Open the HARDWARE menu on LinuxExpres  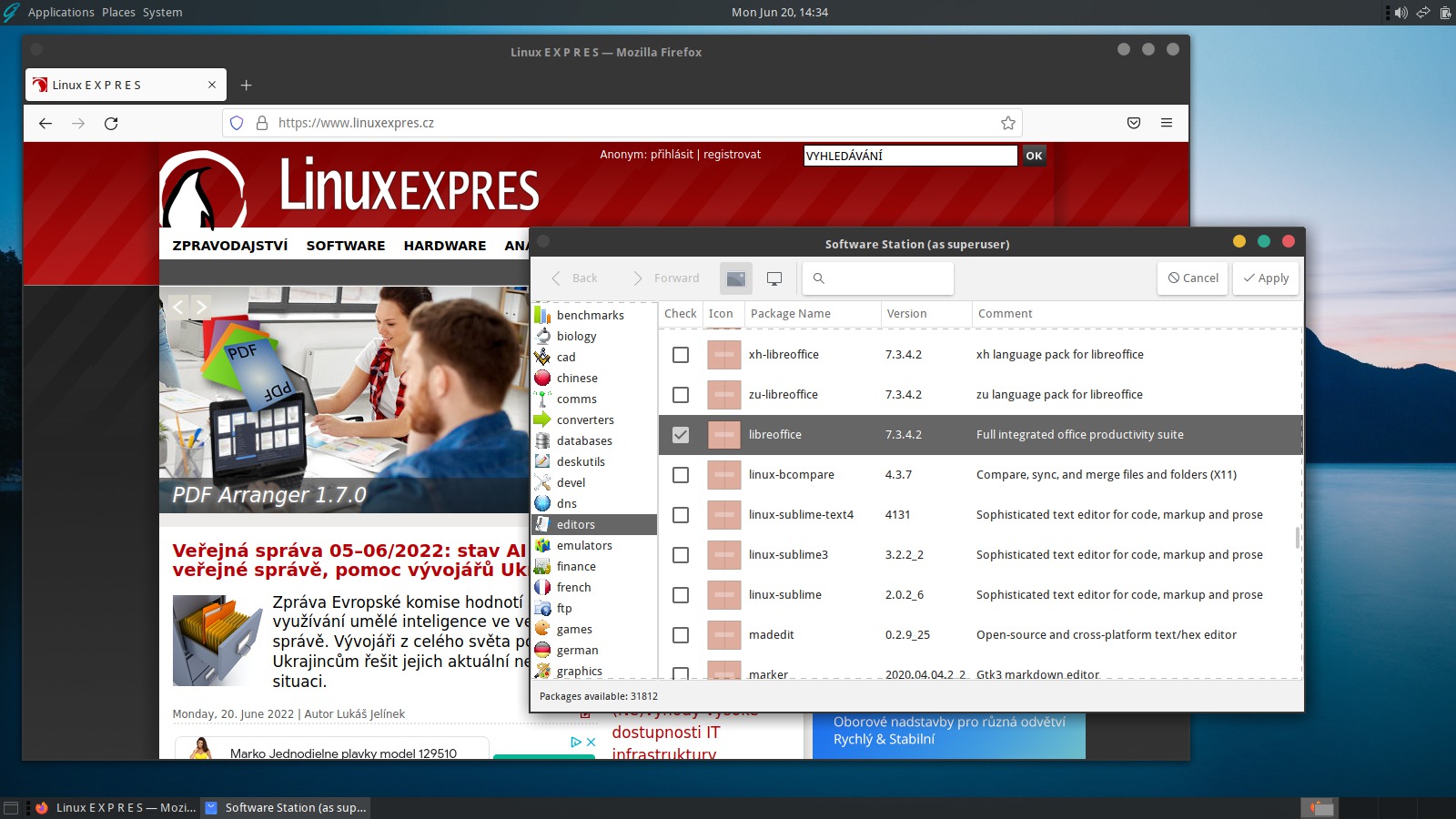[445, 246]
